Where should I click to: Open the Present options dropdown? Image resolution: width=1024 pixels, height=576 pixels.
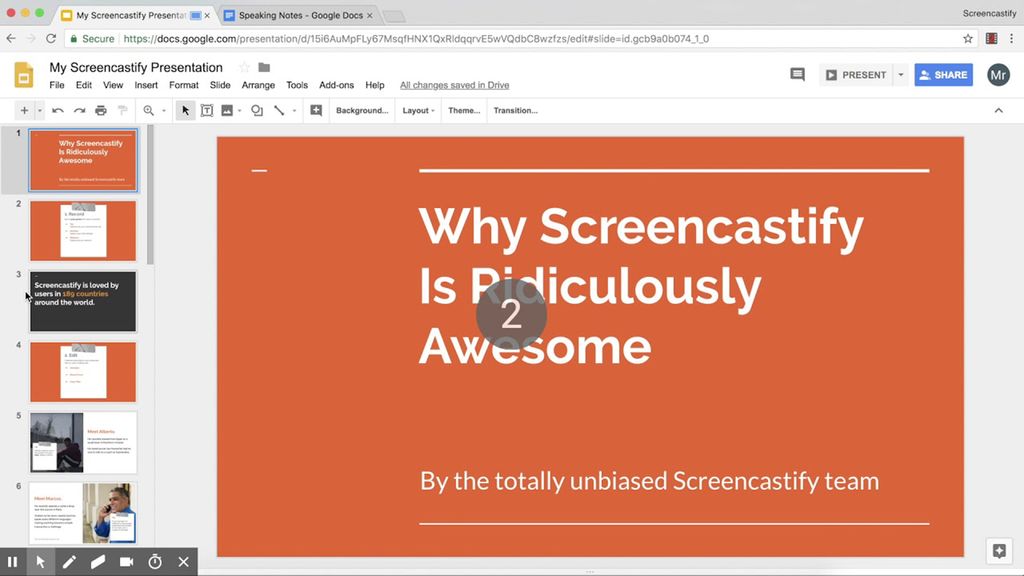pos(902,74)
